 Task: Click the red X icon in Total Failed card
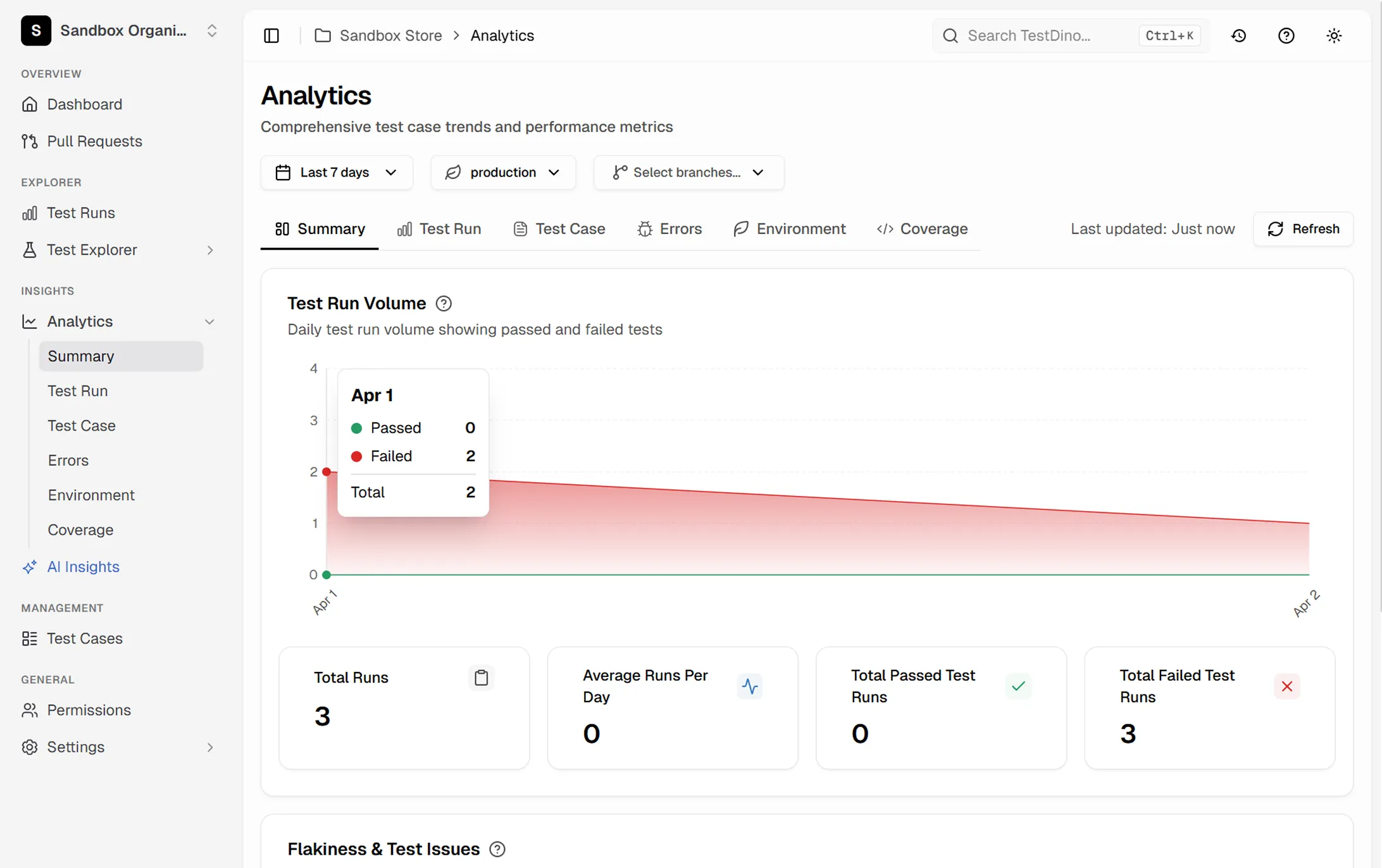point(1286,686)
